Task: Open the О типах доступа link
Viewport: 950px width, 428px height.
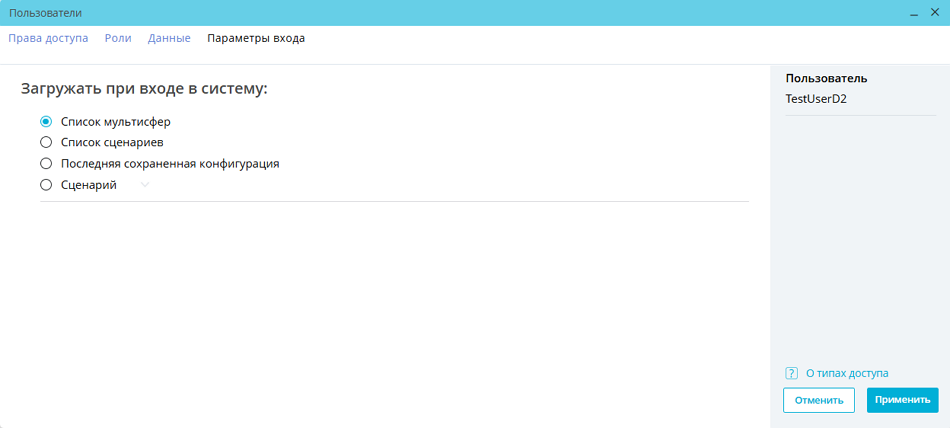Action: click(x=846, y=373)
